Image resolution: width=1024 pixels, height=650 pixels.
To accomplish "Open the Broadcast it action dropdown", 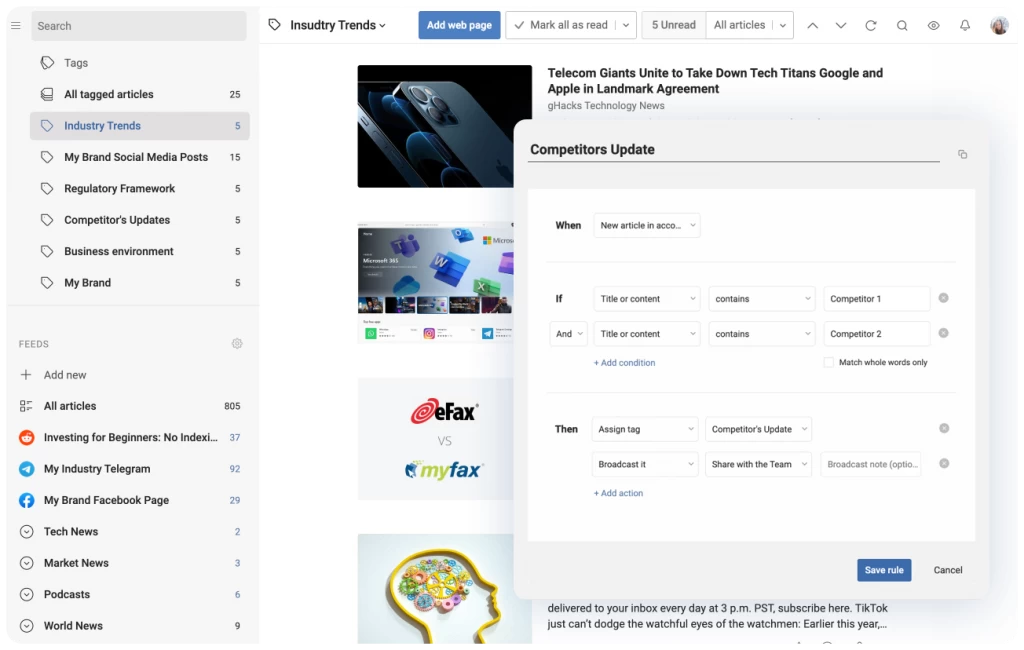I will [645, 464].
